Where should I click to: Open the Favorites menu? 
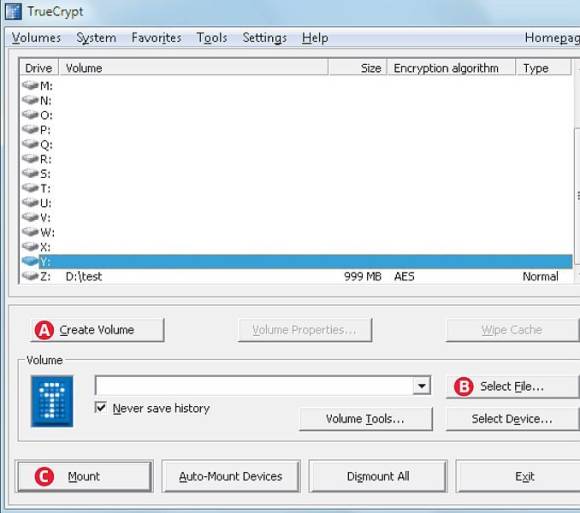pos(156,38)
